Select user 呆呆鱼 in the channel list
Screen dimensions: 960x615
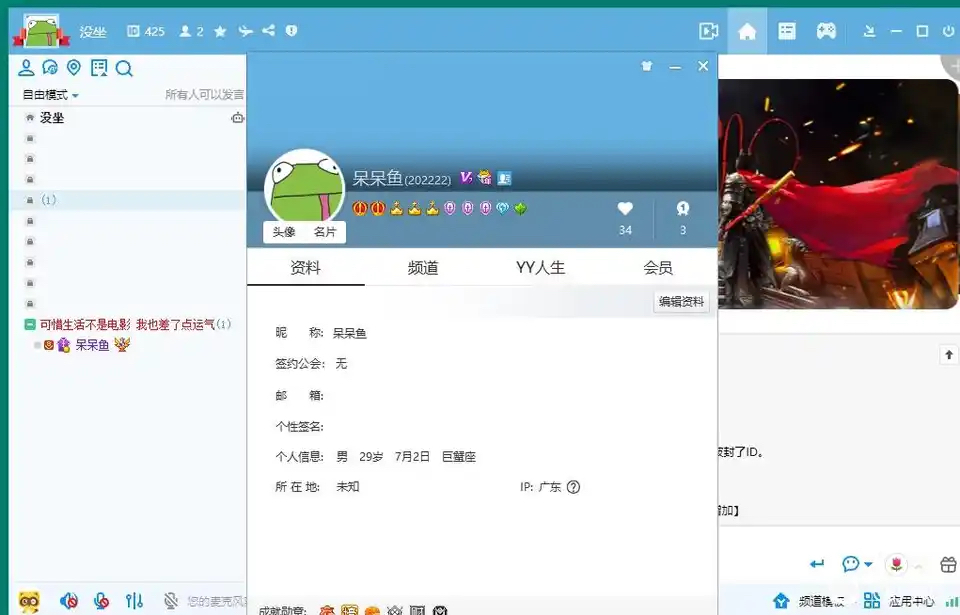point(92,345)
